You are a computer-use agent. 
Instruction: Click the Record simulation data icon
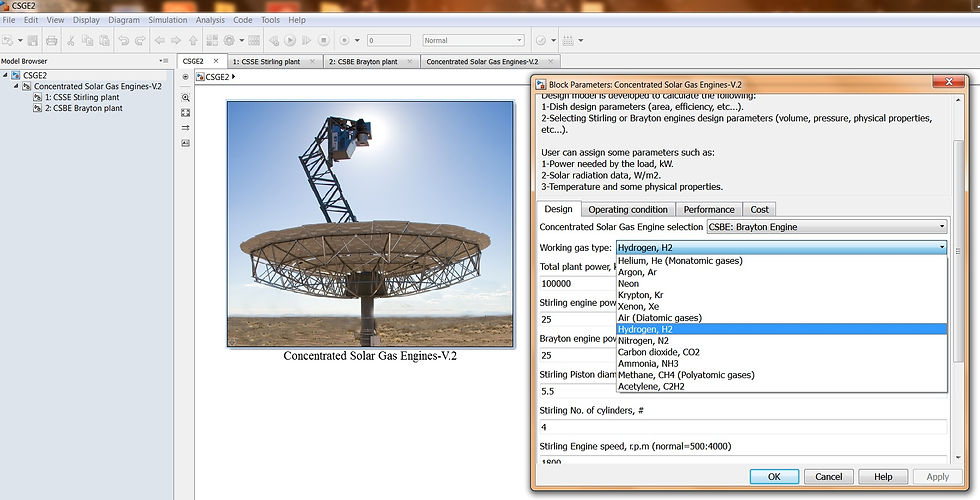coord(344,41)
